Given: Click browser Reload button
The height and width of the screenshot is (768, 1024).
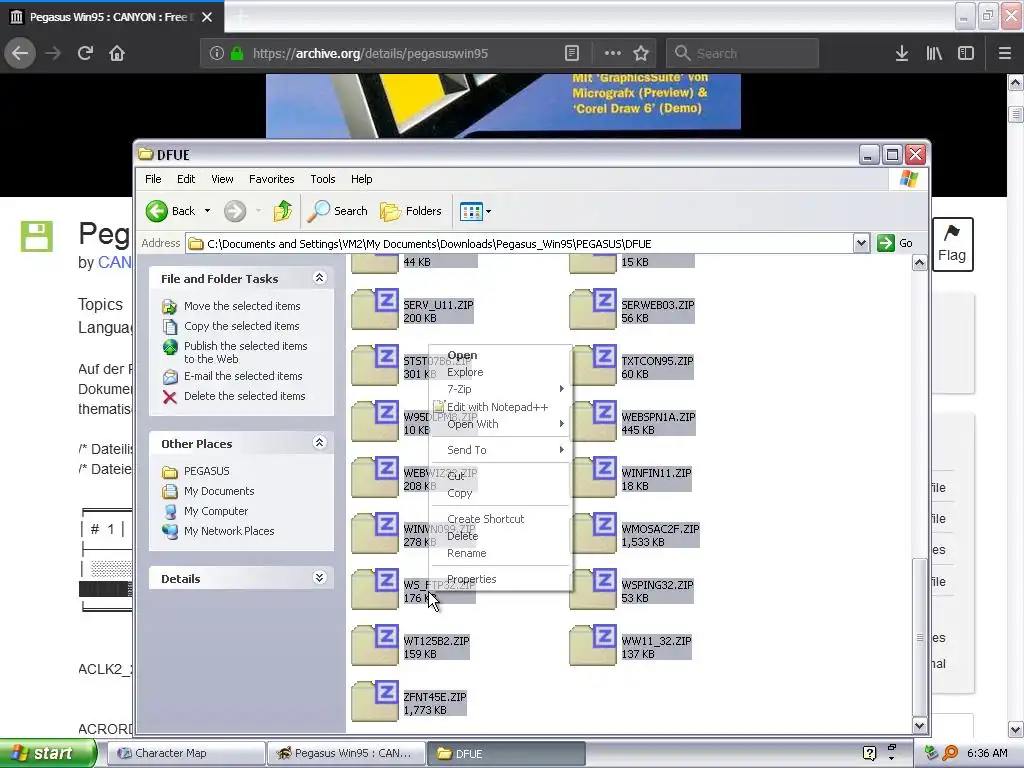Looking at the screenshot, I should (x=85, y=53).
